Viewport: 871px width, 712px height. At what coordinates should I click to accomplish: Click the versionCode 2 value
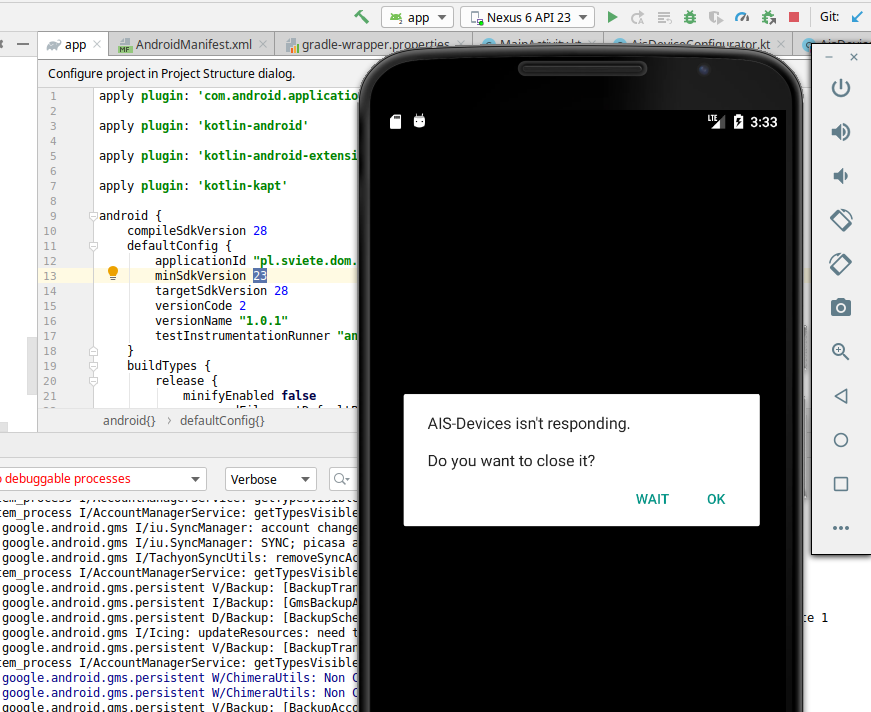[x=243, y=305]
